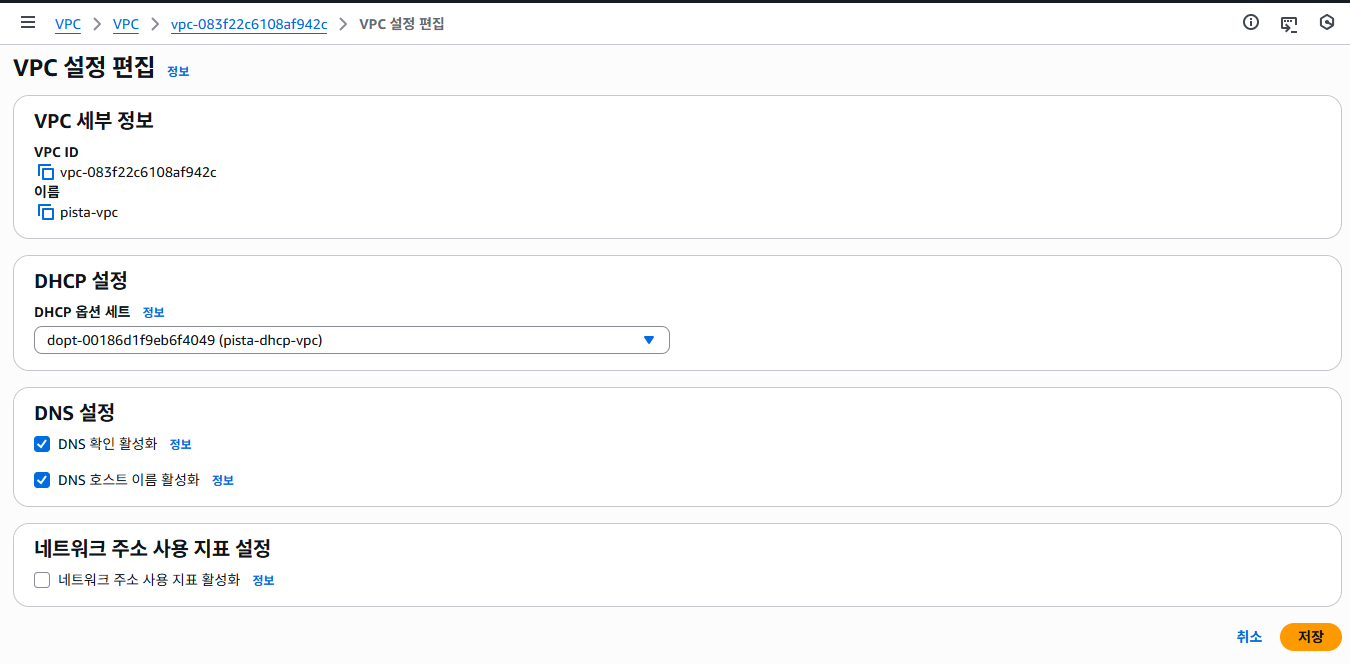Click 취소 to cancel editing
This screenshot has width=1350, height=664.
pyautogui.click(x=1249, y=637)
